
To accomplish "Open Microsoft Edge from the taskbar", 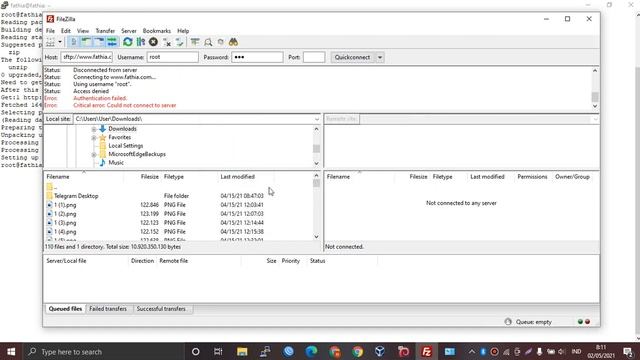I will point(311,351).
